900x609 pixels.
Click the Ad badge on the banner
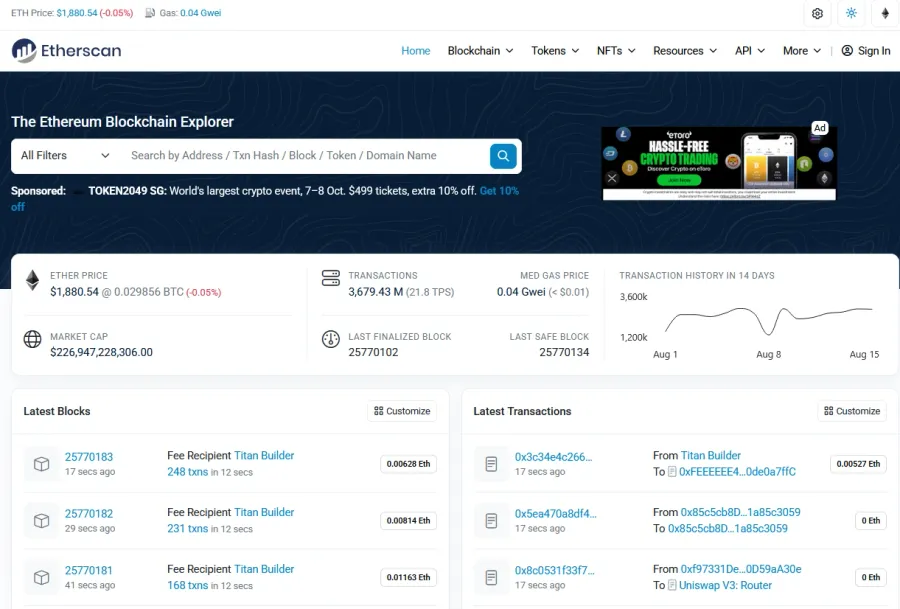(x=820, y=127)
